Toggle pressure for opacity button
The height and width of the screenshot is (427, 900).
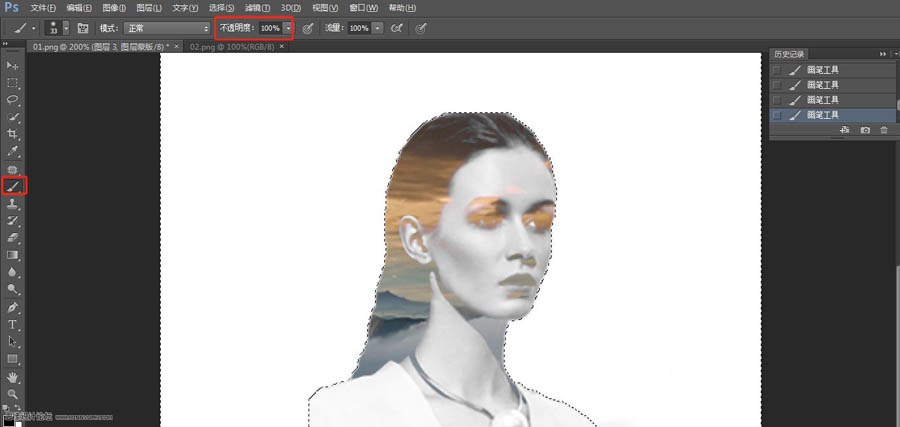pos(308,28)
